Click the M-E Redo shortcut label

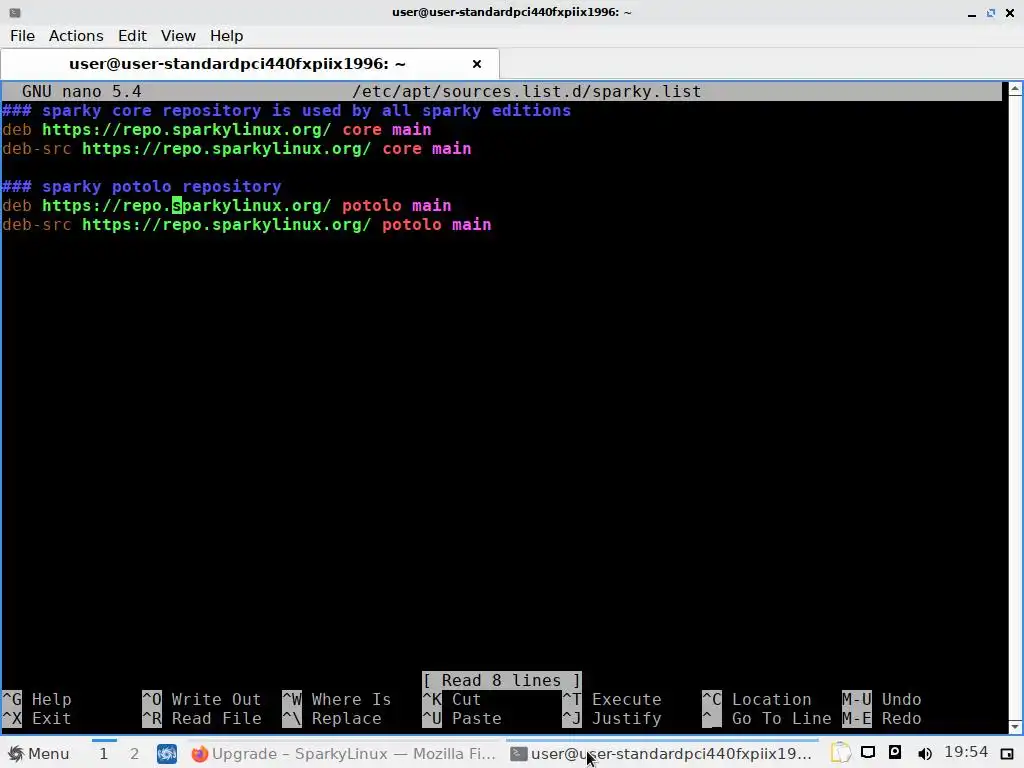click(882, 718)
